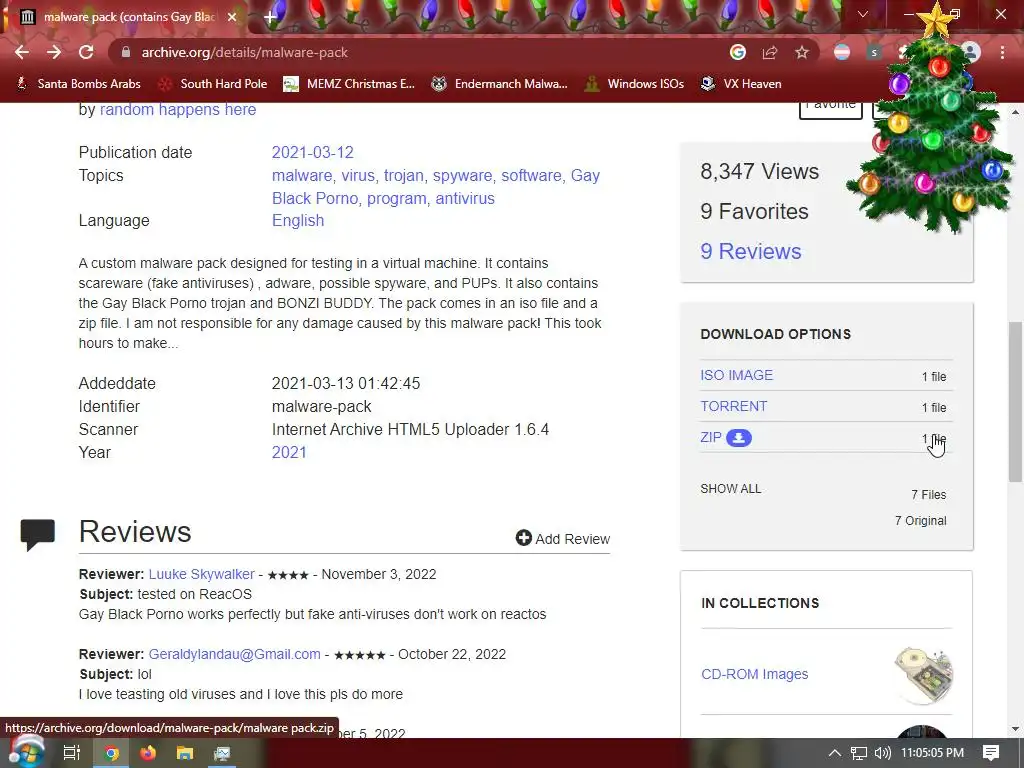Screen dimensions: 1024x768
Task: Open Santa Bombs Arabs bookmark
Action: pos(78,84)
